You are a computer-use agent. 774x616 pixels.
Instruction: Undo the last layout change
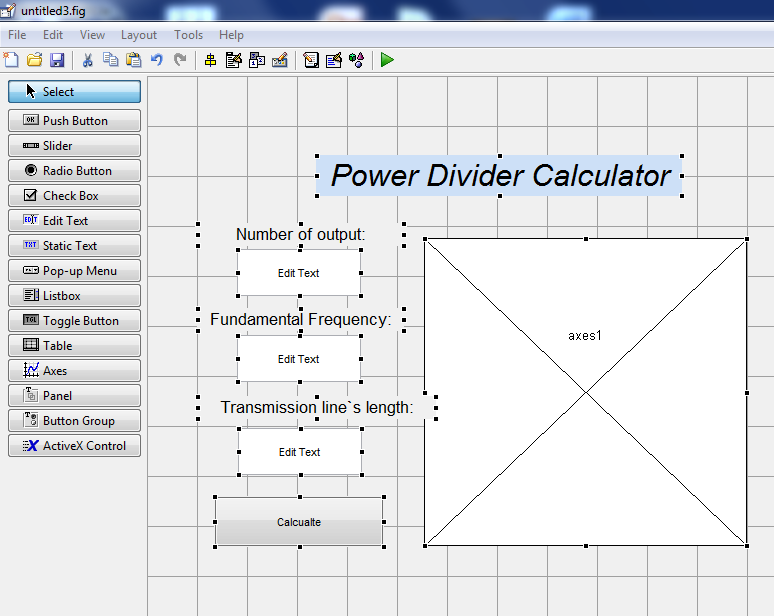(157, 60)
